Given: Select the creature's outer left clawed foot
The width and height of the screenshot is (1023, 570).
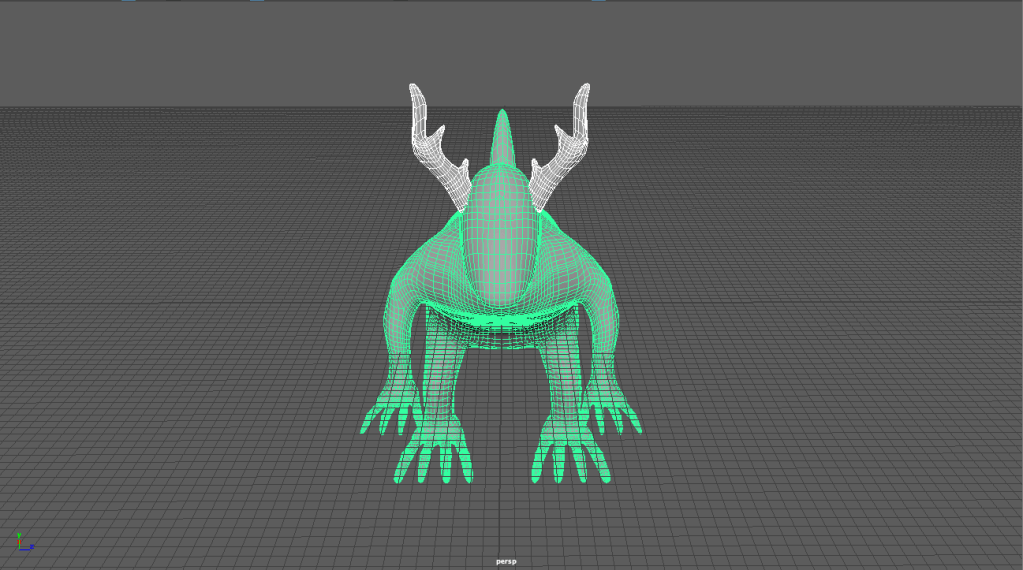Looking at the screenshot, I should (387, 415).
